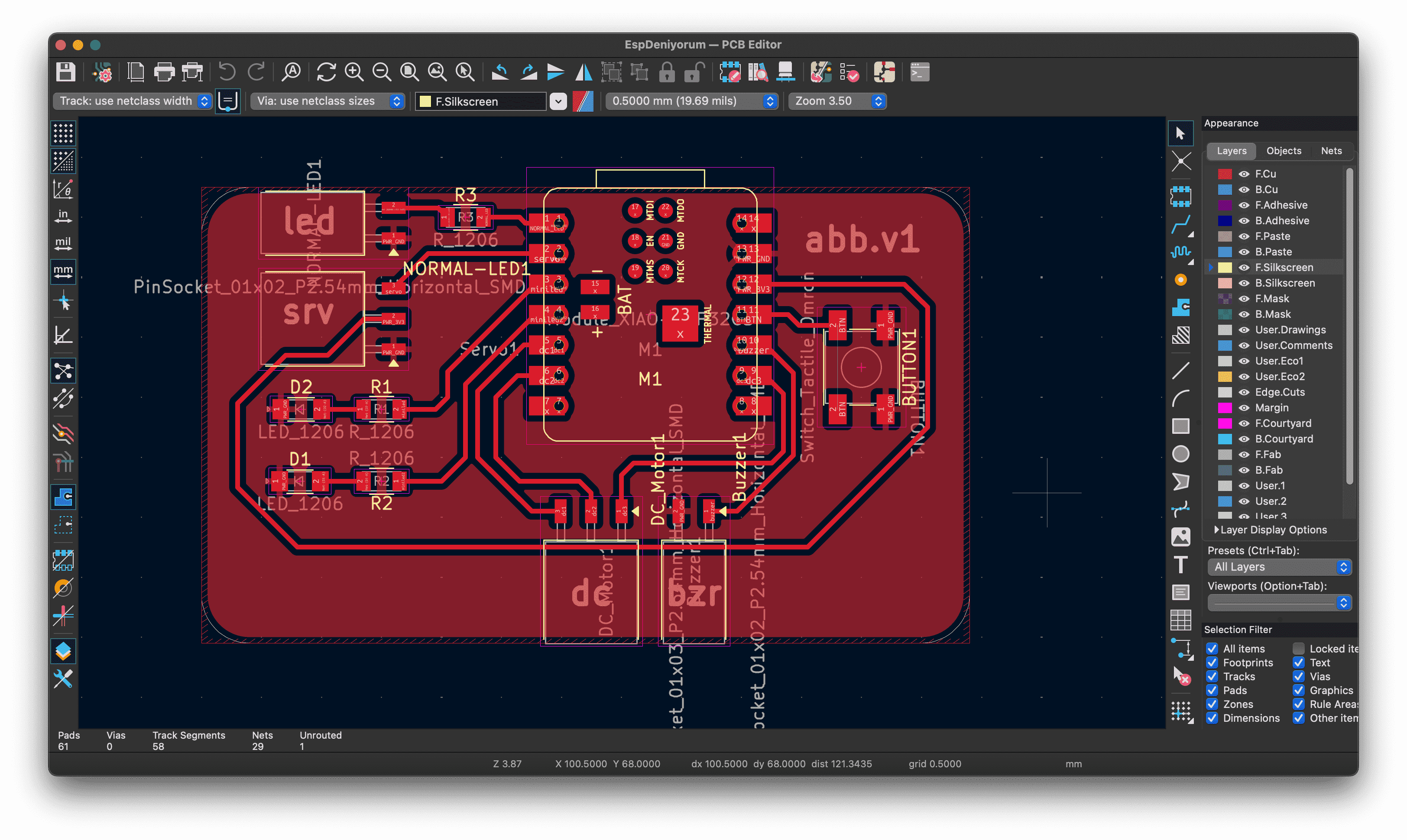Viewport: 1407px width, 840px height.
Task: Open the Viewports dropdown
Action: 1280,604
